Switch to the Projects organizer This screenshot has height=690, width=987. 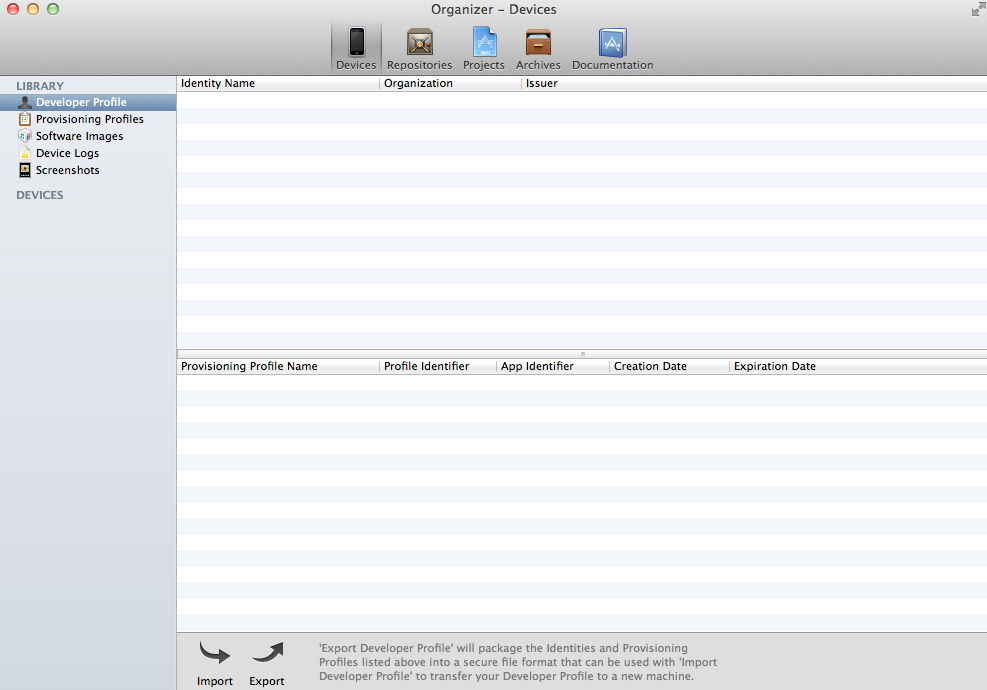click(x=483, y=48)
